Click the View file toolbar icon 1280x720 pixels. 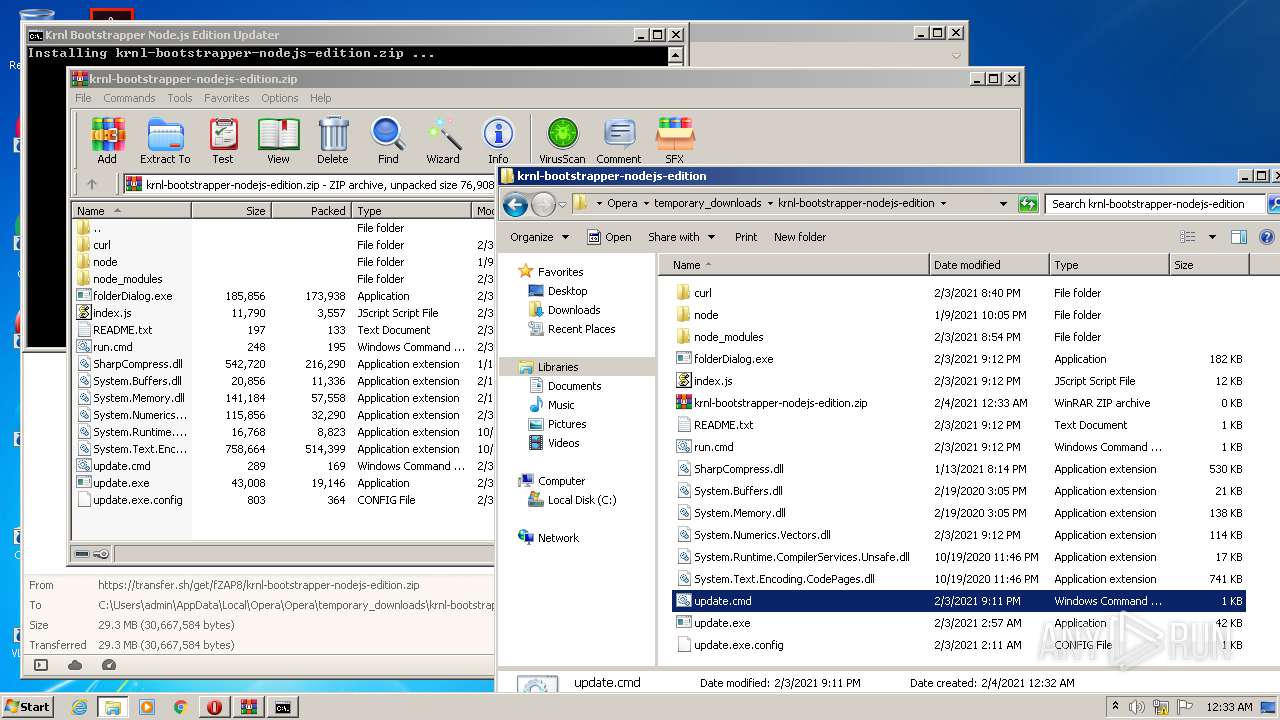pos(278,140)
